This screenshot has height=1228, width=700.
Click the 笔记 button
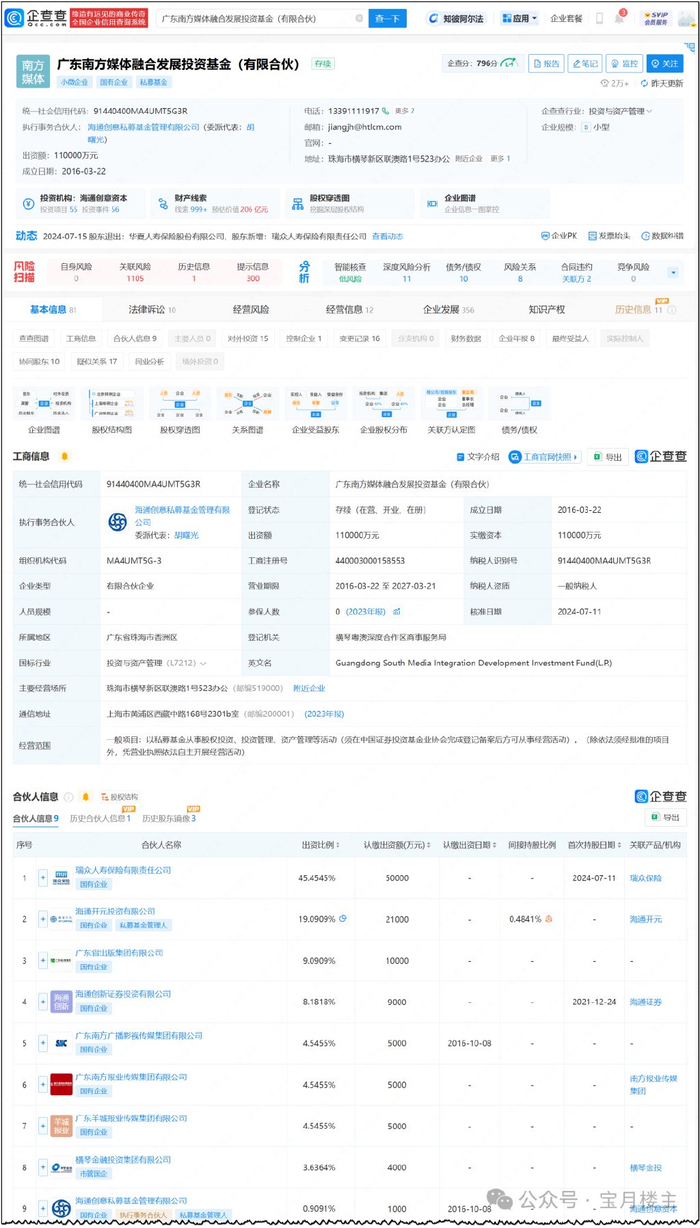point(585,63)
